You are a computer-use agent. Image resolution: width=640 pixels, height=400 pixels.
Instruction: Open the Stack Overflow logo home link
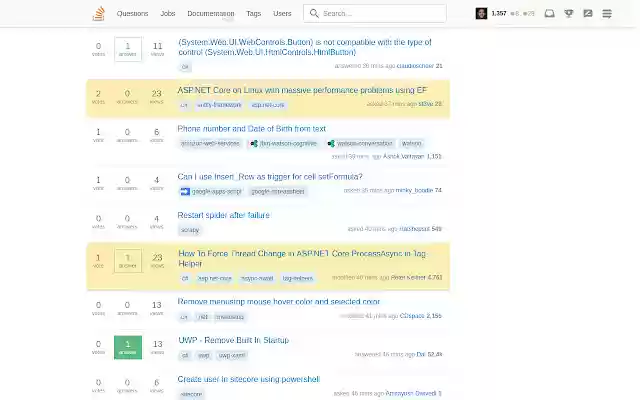[99, 13]
